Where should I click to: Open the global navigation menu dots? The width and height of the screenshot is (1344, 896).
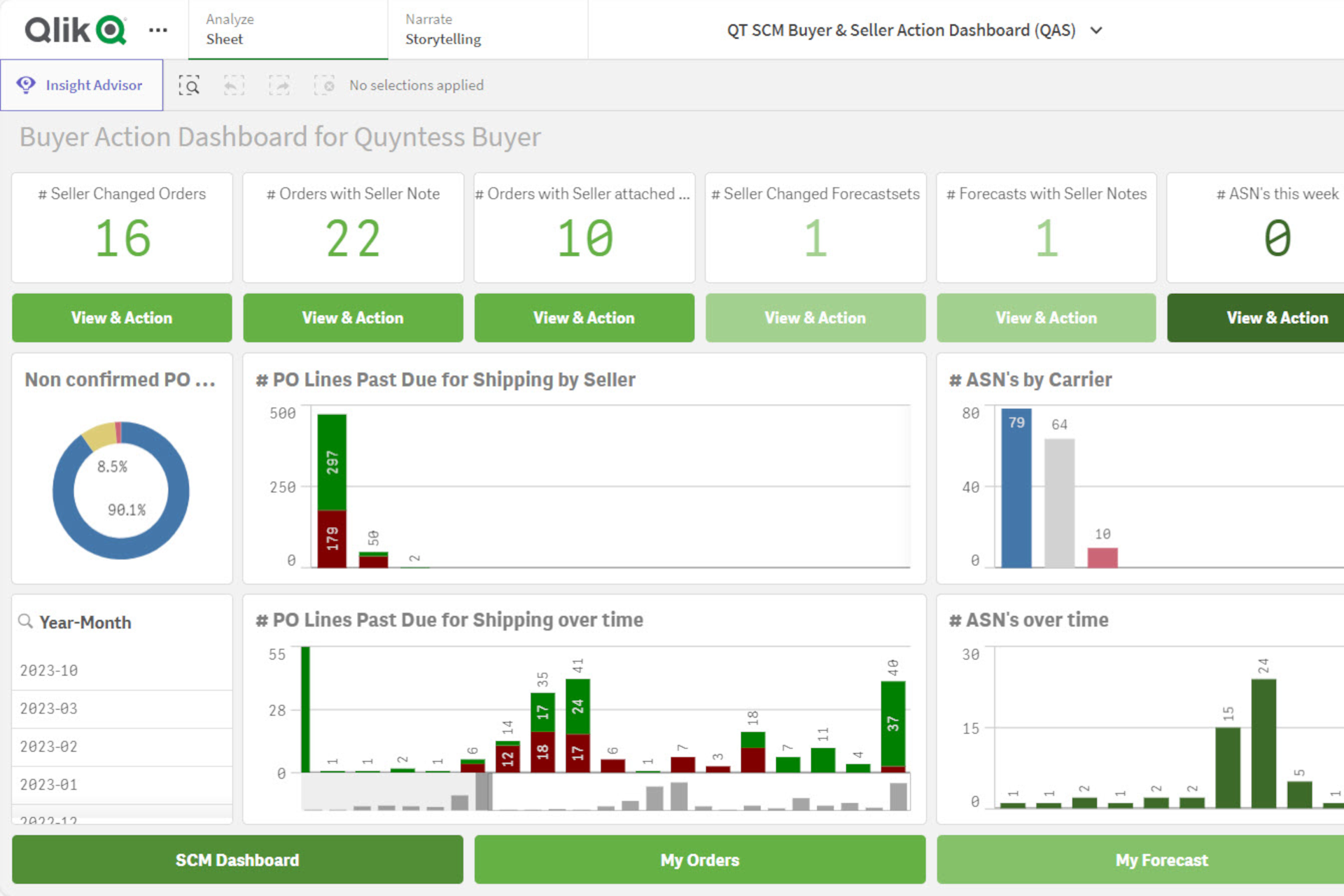158,29
